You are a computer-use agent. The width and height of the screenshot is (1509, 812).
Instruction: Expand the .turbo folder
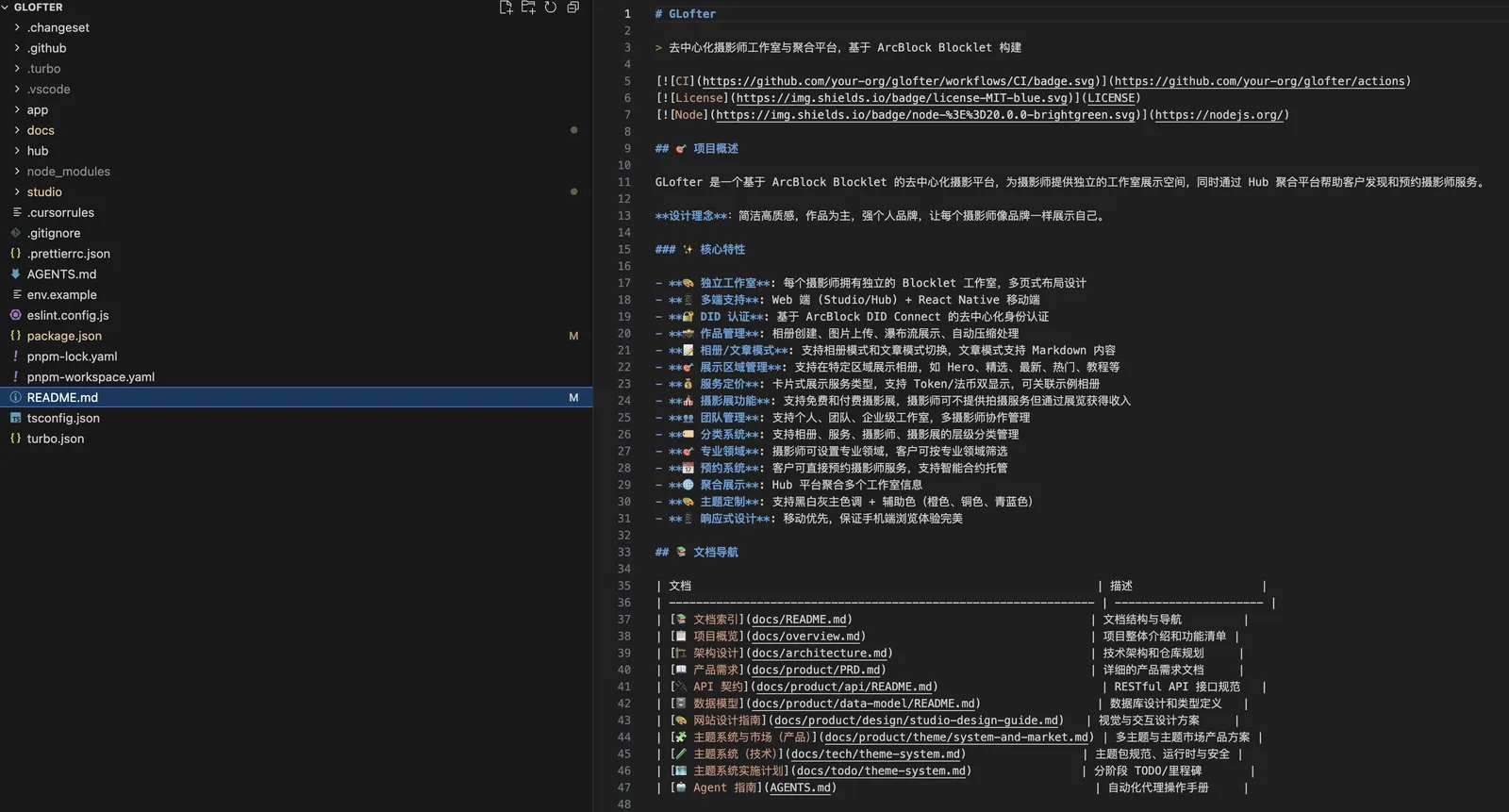(x=17, y=69)
